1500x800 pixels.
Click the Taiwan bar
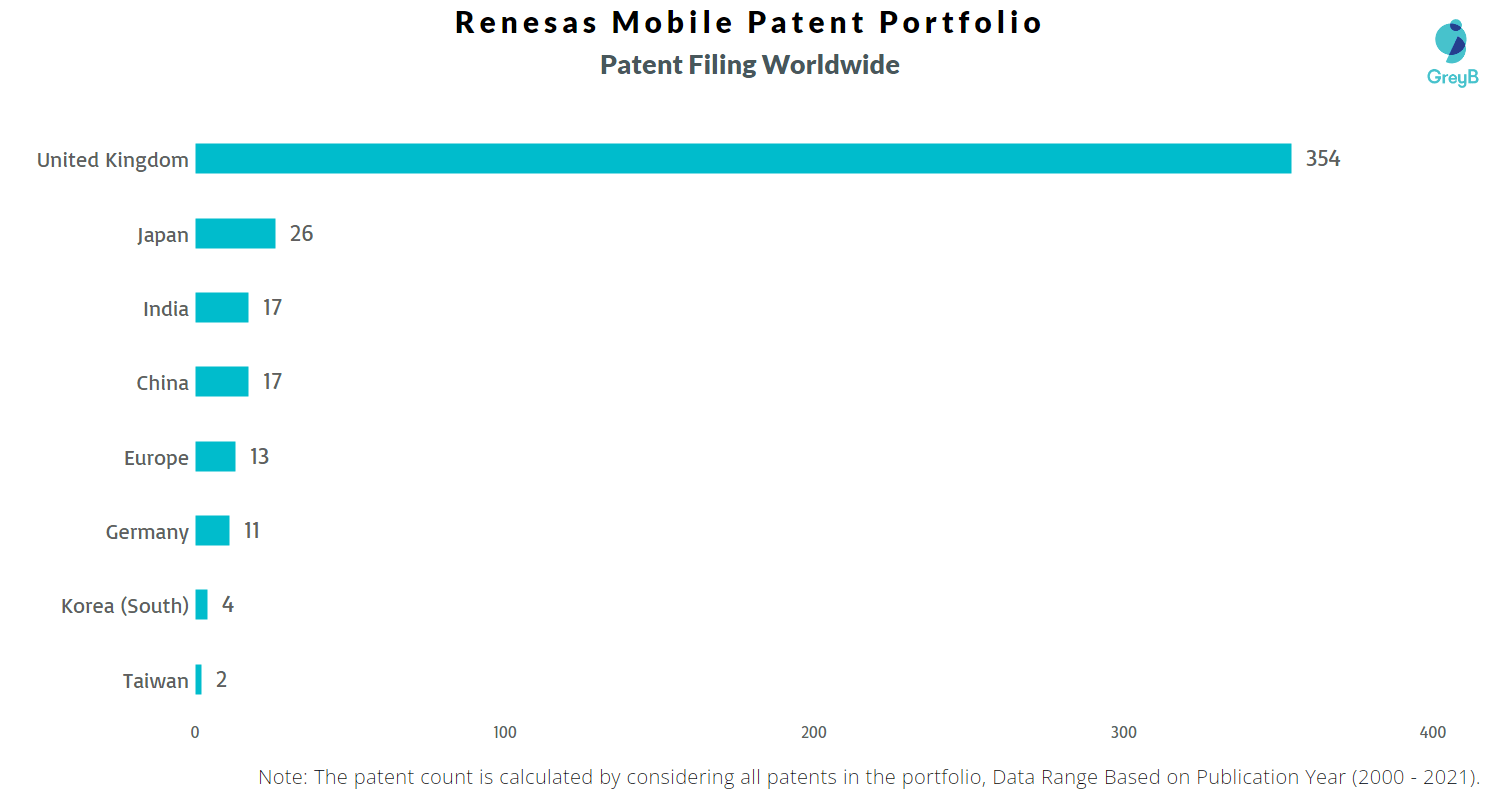(x=198, y=679)
